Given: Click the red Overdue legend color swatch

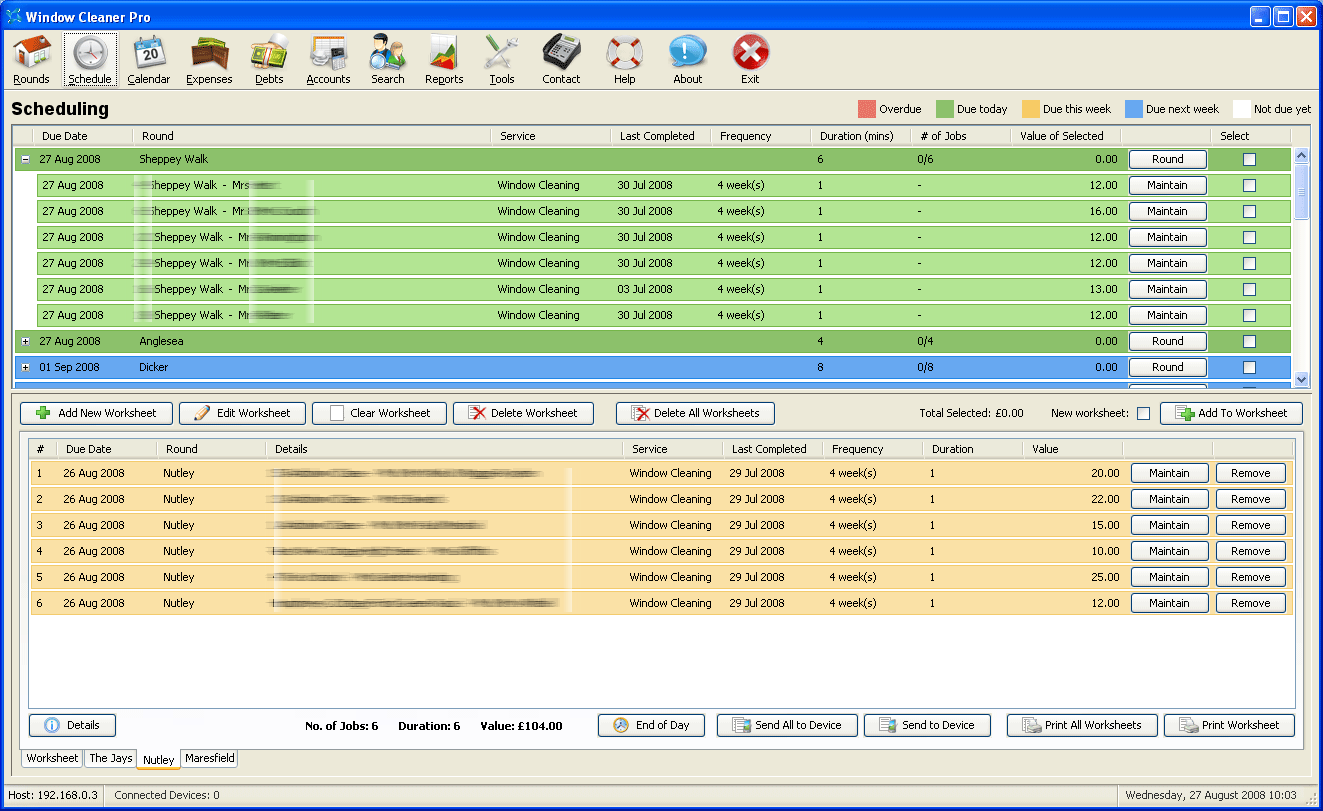Looking at the screenshot, I should point(866,109).
